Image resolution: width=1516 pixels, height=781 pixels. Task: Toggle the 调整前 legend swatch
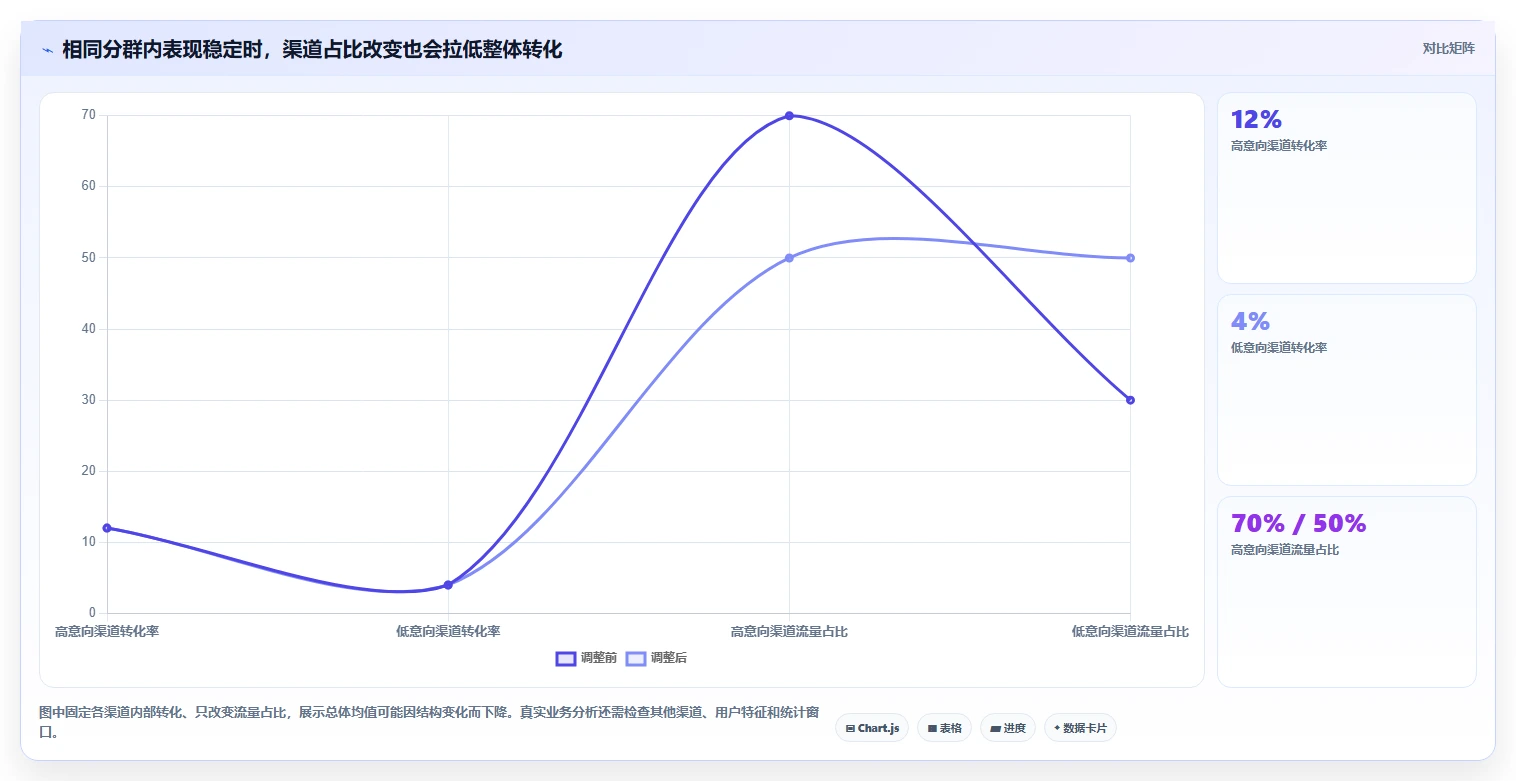tap(566, 658)
